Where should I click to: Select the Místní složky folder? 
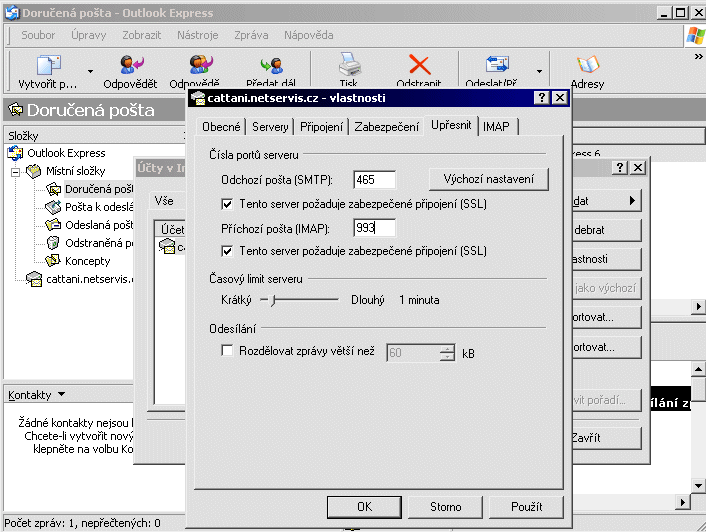pos(75,171)
